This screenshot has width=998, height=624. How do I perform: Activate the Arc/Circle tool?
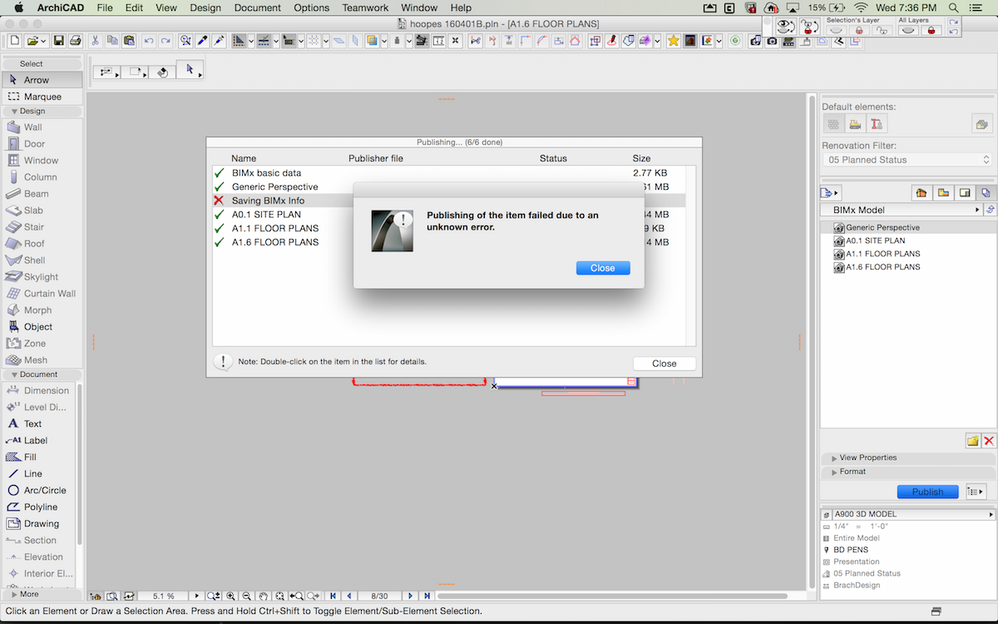coord(39,490)
